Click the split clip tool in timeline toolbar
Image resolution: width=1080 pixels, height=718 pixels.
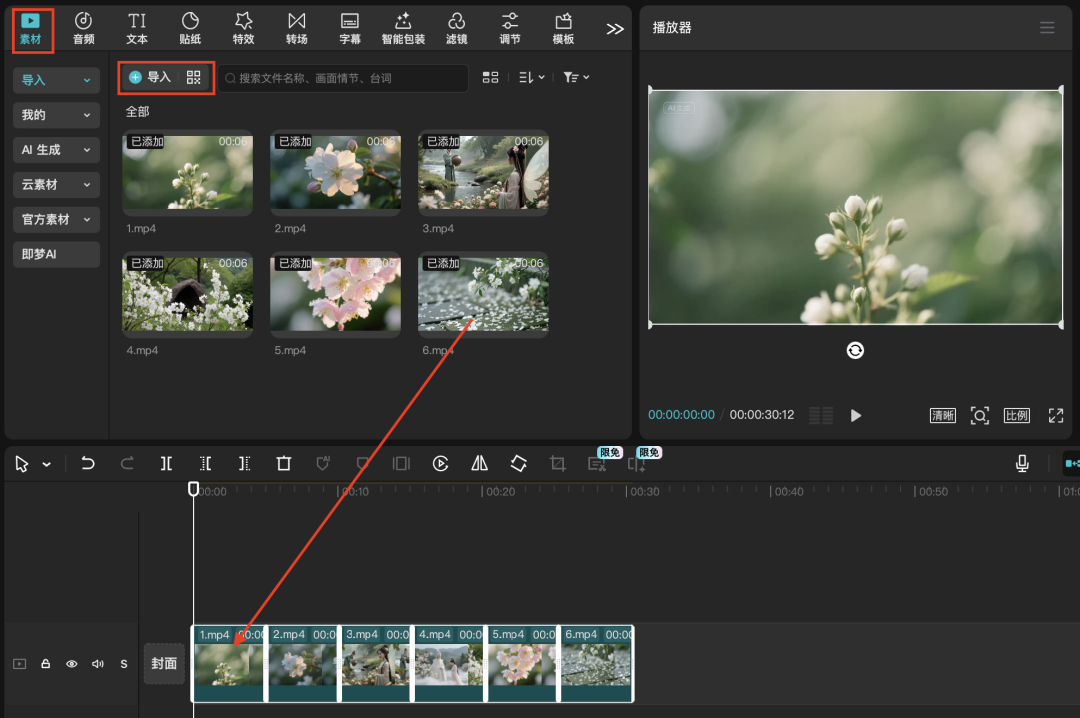[166, 464]
